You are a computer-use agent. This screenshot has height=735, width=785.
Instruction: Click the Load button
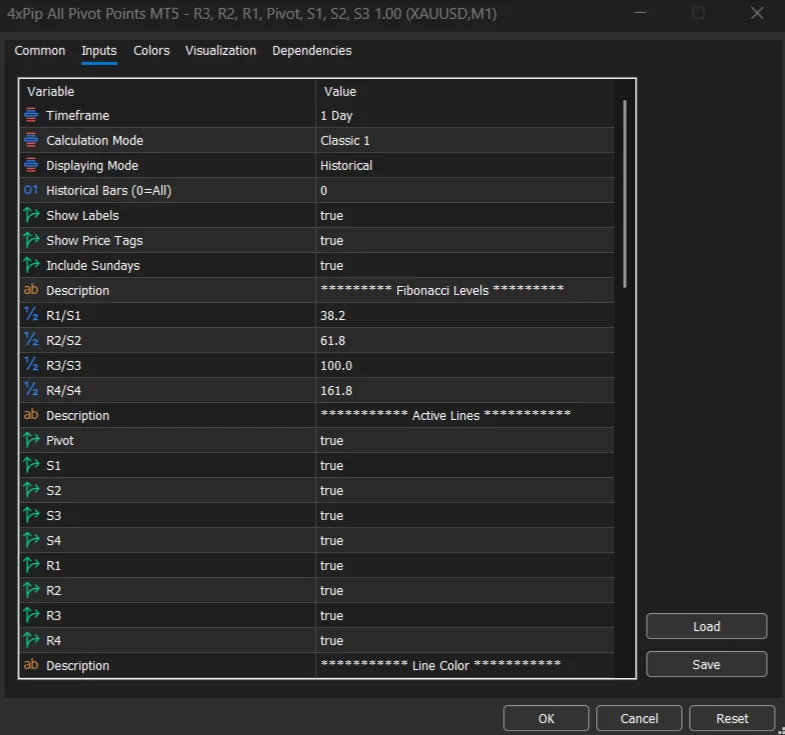pyautogui.click(x=706, y=626)
